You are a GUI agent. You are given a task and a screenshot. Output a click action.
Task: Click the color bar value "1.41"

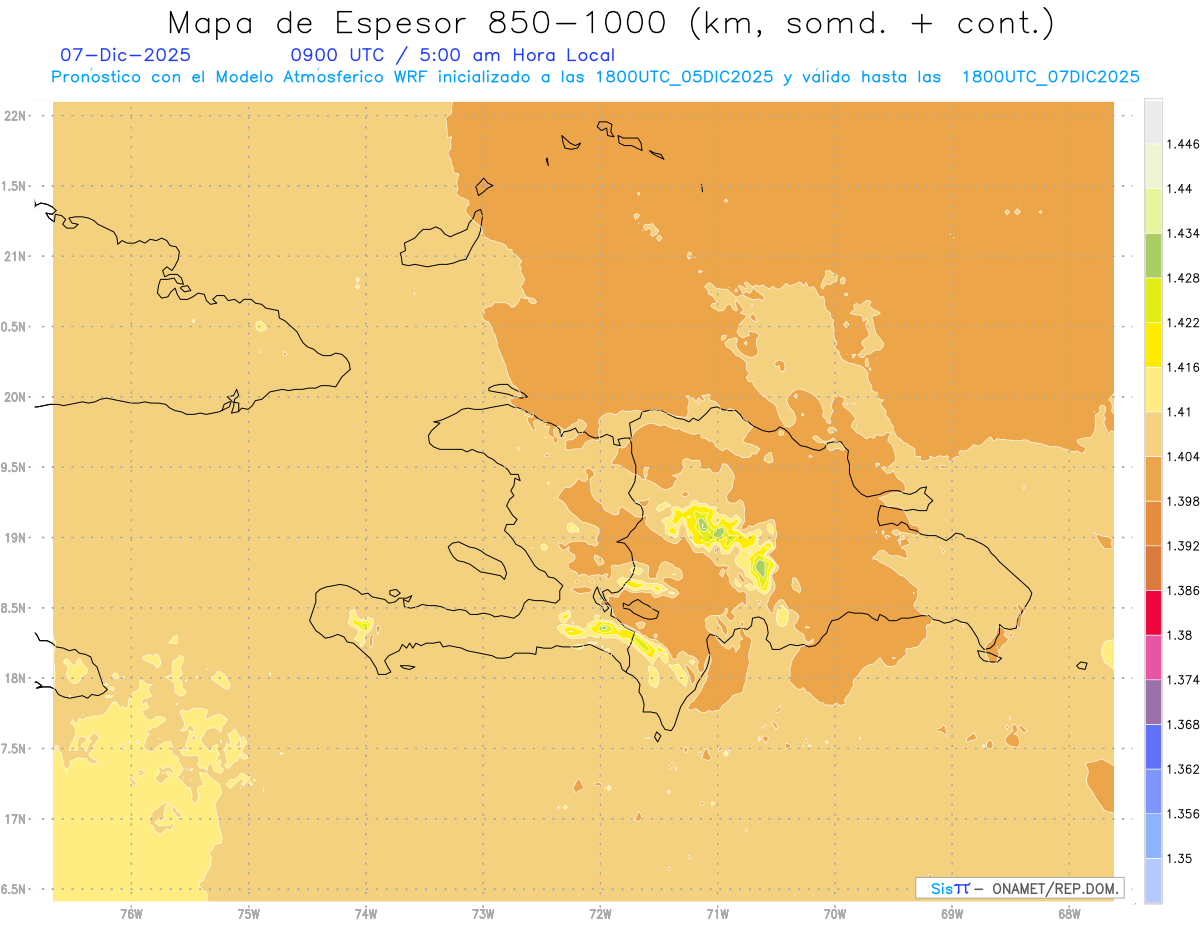click(x=1180, y=412)
